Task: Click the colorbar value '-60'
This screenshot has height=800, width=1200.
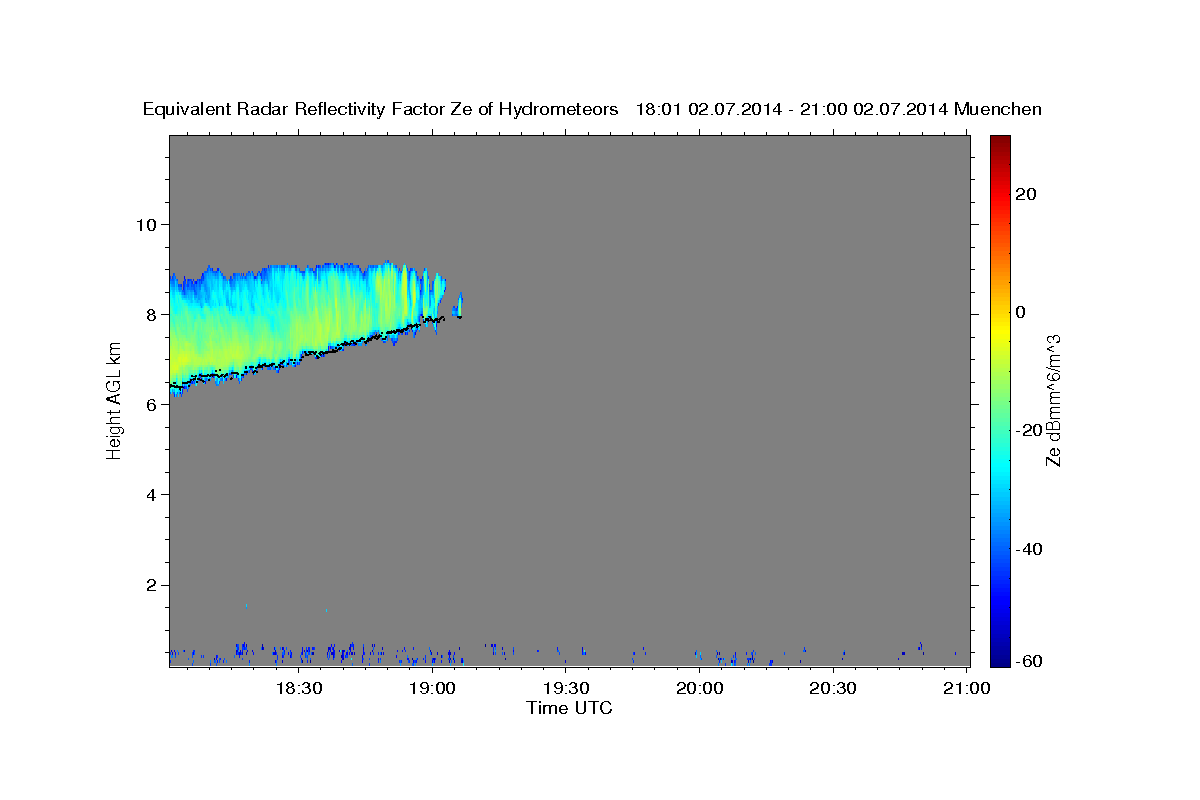Action: point(1028,660)
